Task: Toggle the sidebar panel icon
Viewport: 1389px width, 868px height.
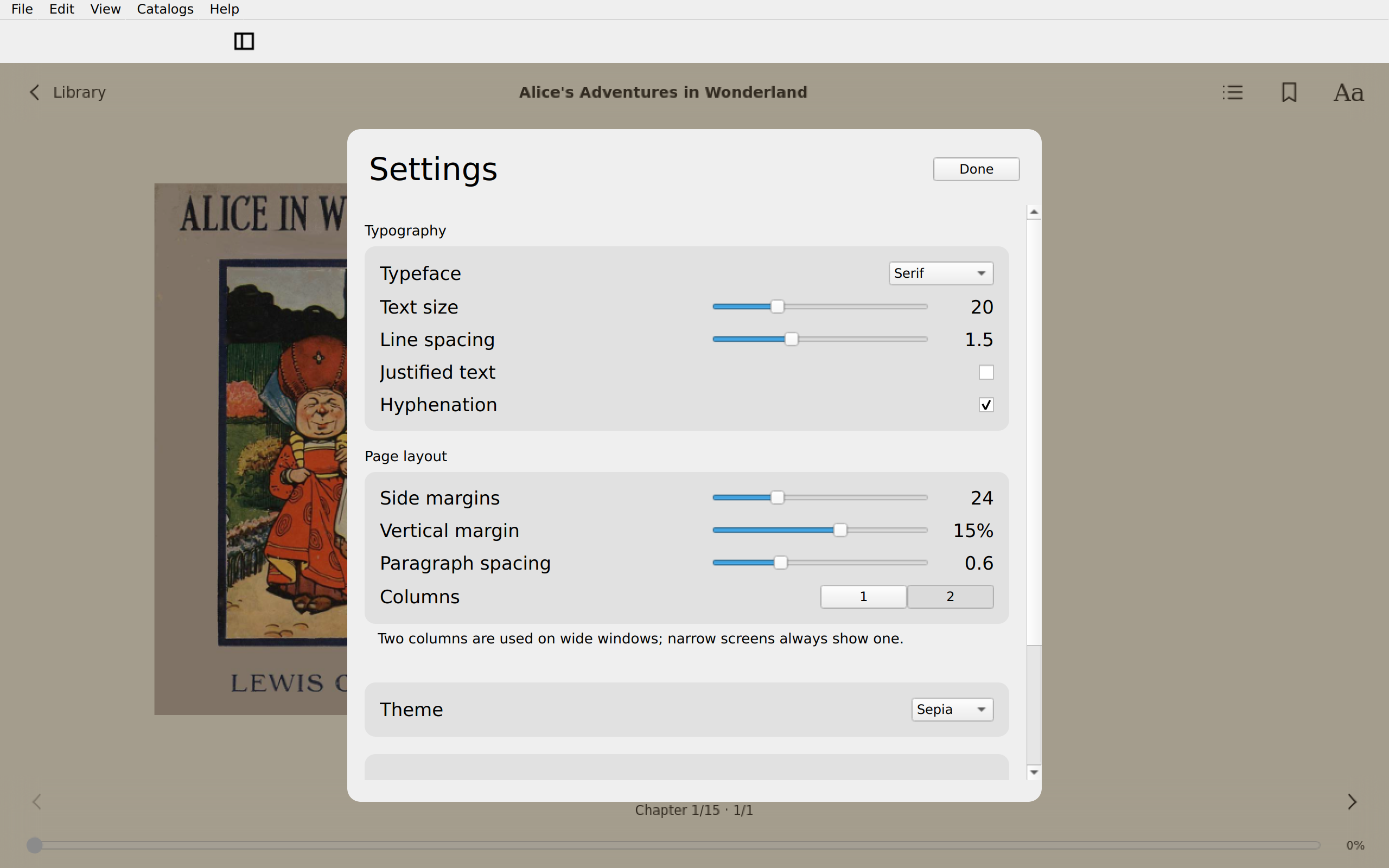Action: pyautogui.click(x=244, y=41)
